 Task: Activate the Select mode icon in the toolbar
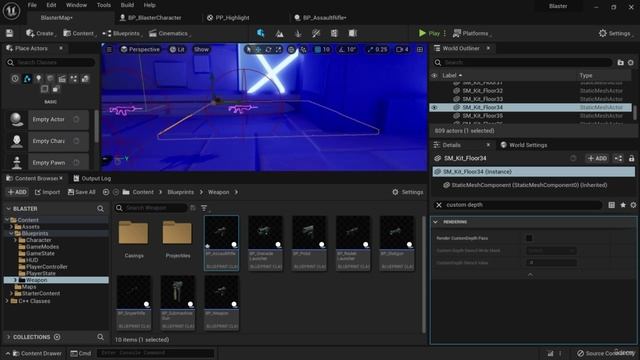[x=260, y=33]
